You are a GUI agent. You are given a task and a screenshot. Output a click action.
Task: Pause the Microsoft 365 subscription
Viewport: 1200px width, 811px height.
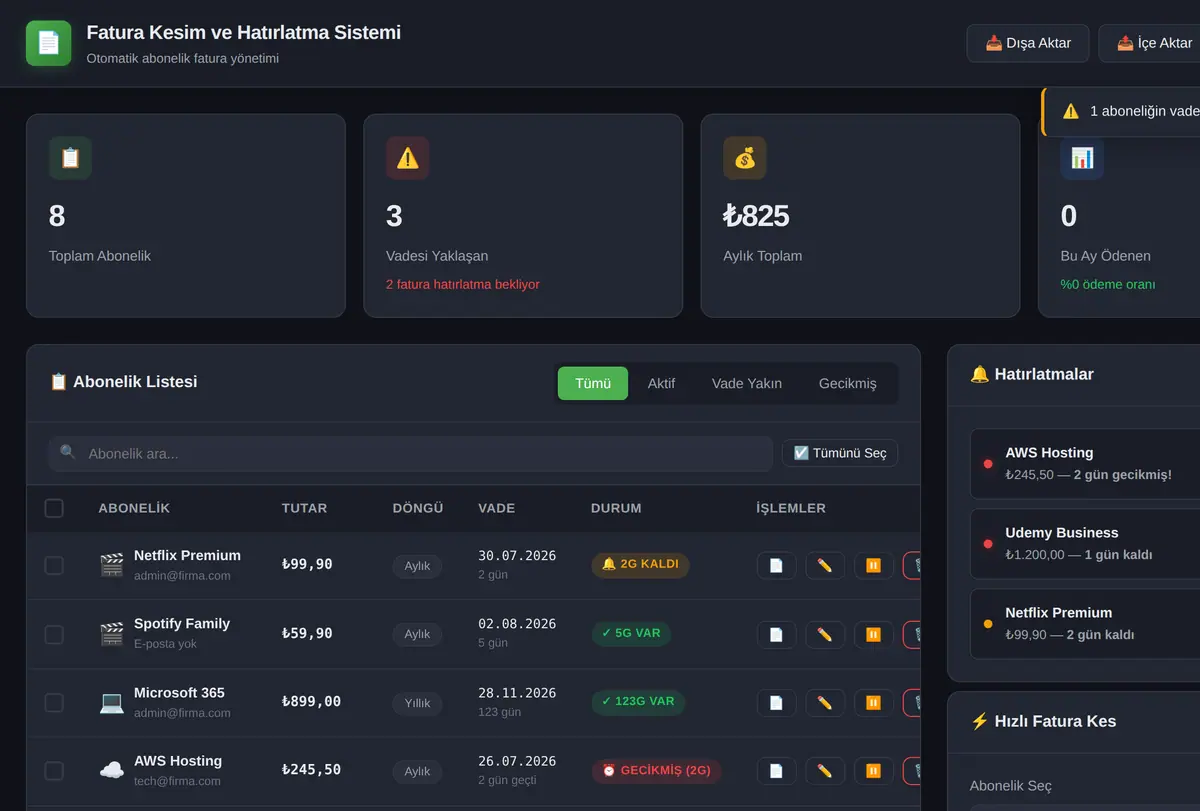pos(873,702)
